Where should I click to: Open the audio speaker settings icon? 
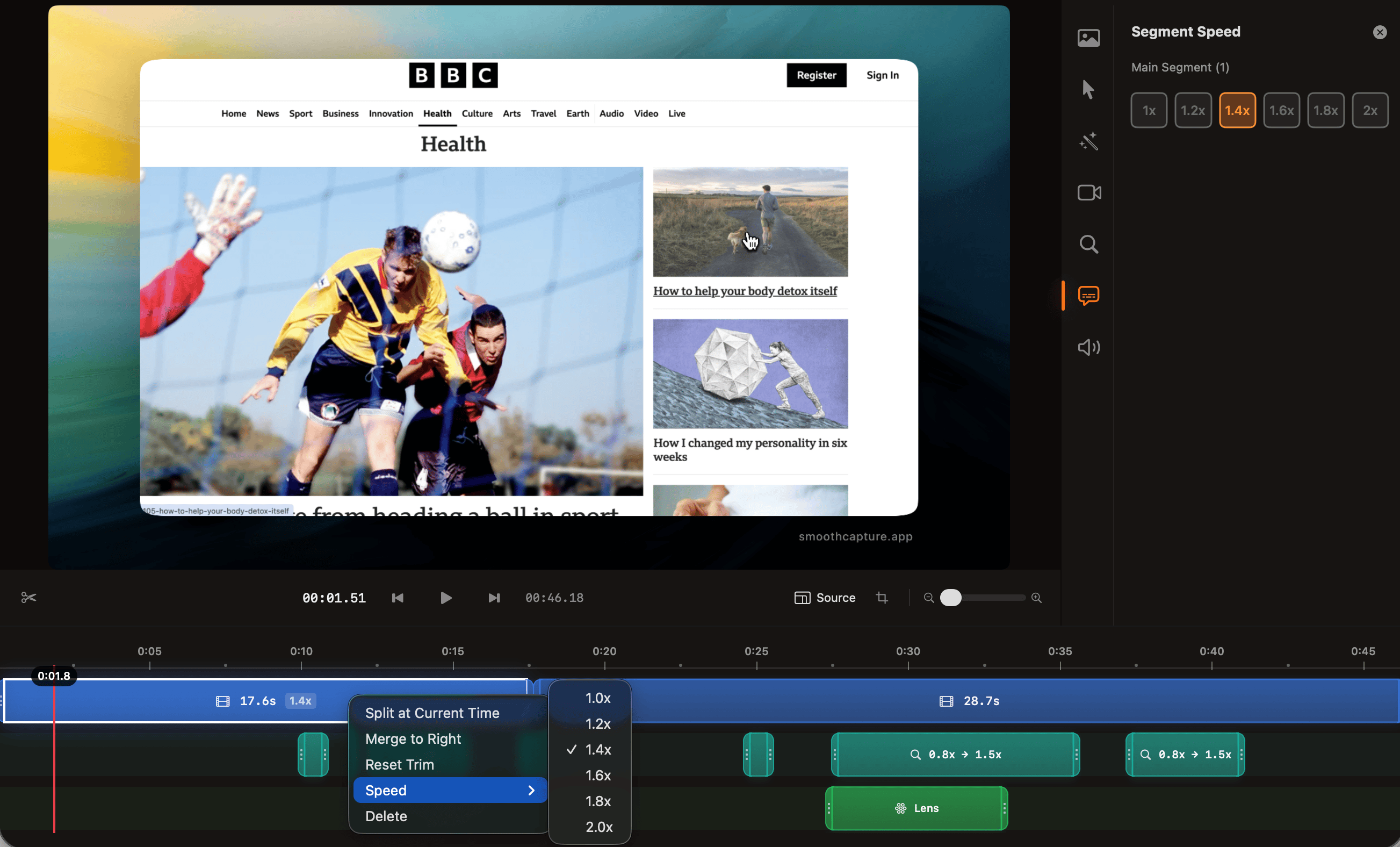coord(1088,347)
